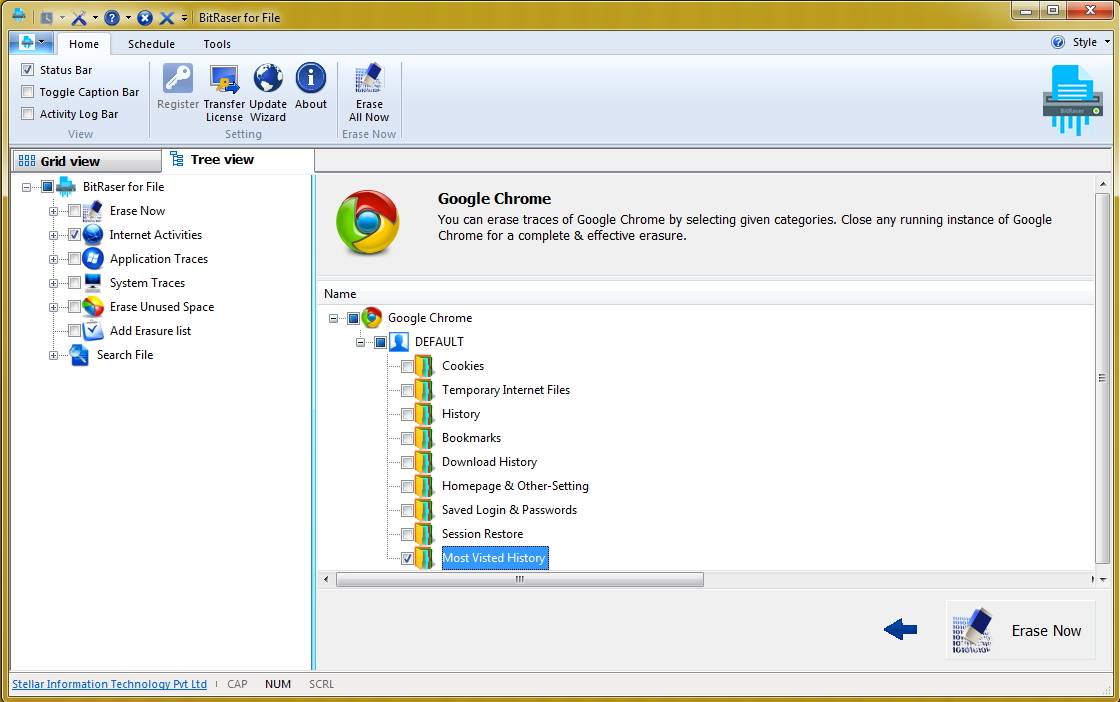The height and width of the screenshot is (702, 1120).
Task: Click the tools icon in quick access bar
Action: 79,17
